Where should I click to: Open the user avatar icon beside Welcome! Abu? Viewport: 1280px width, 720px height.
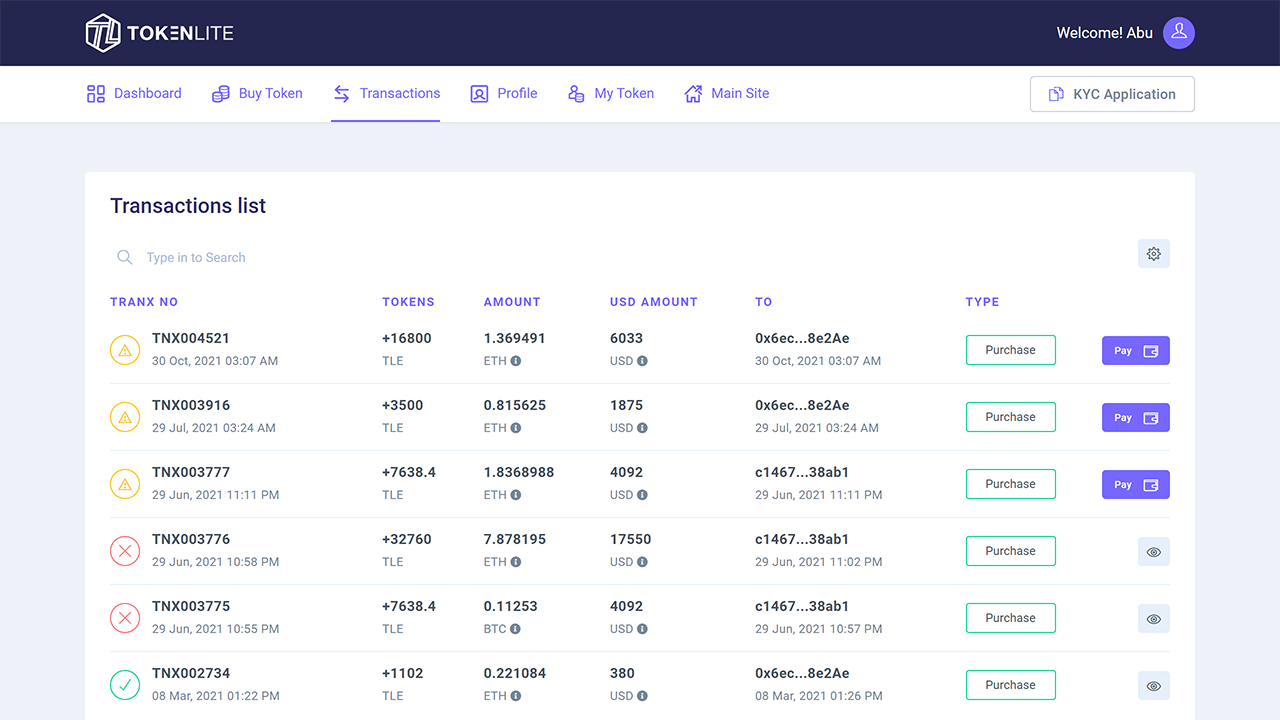pyautogui.click(x=1178, y=32)
